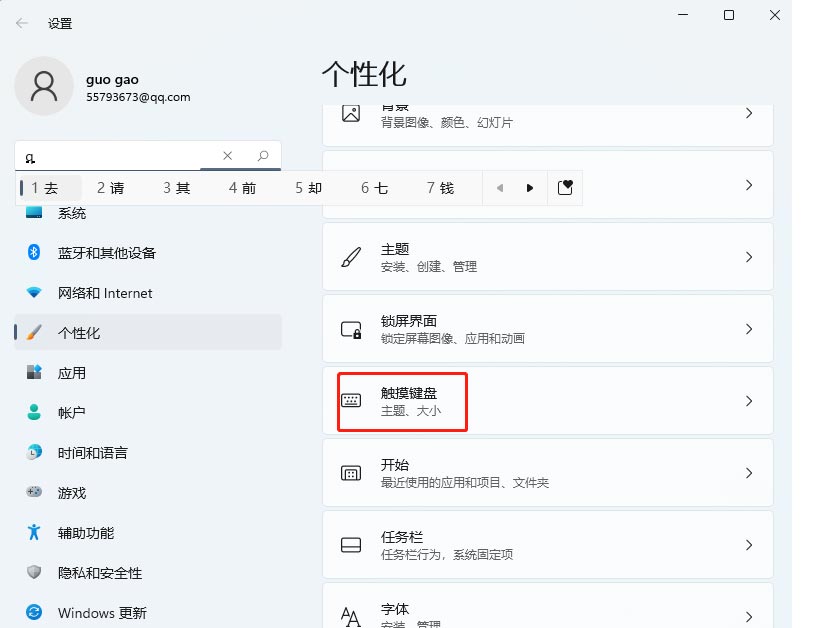Click the search magnifier icon
The height and width of the screenshot is (628, 819).
(x=262, y=157)
